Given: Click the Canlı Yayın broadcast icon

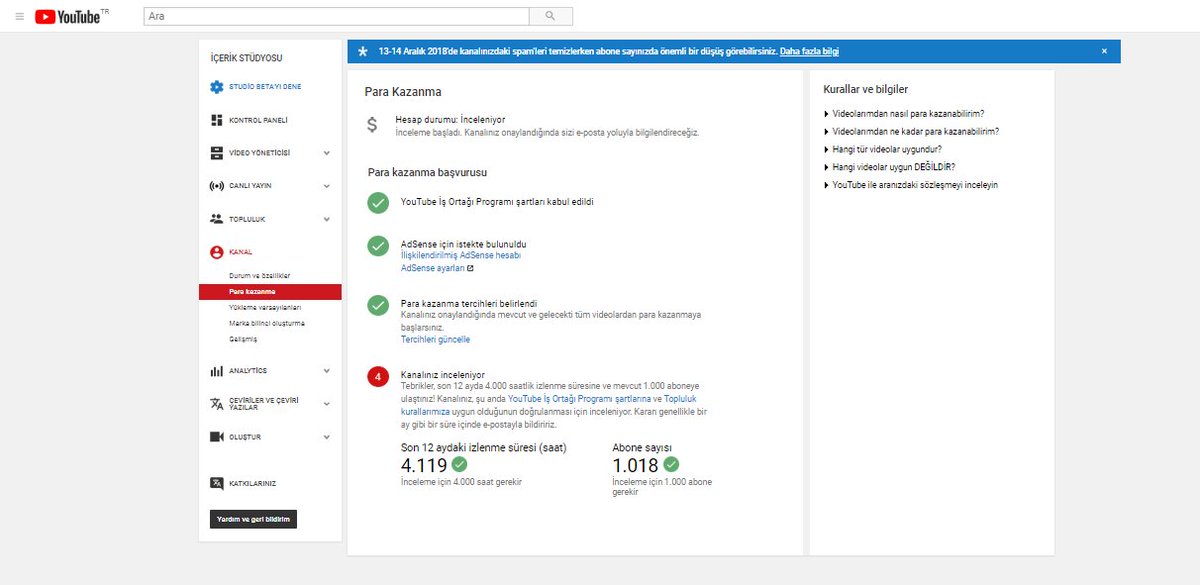Looking at the screenshot, I should coord(216,186).
